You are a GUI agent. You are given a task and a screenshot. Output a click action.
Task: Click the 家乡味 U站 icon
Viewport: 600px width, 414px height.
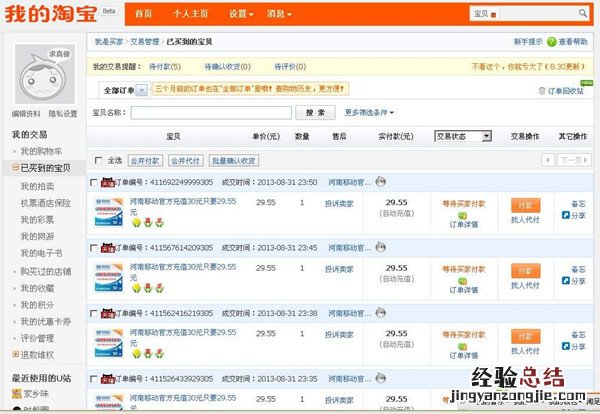[x=17, y=393]
